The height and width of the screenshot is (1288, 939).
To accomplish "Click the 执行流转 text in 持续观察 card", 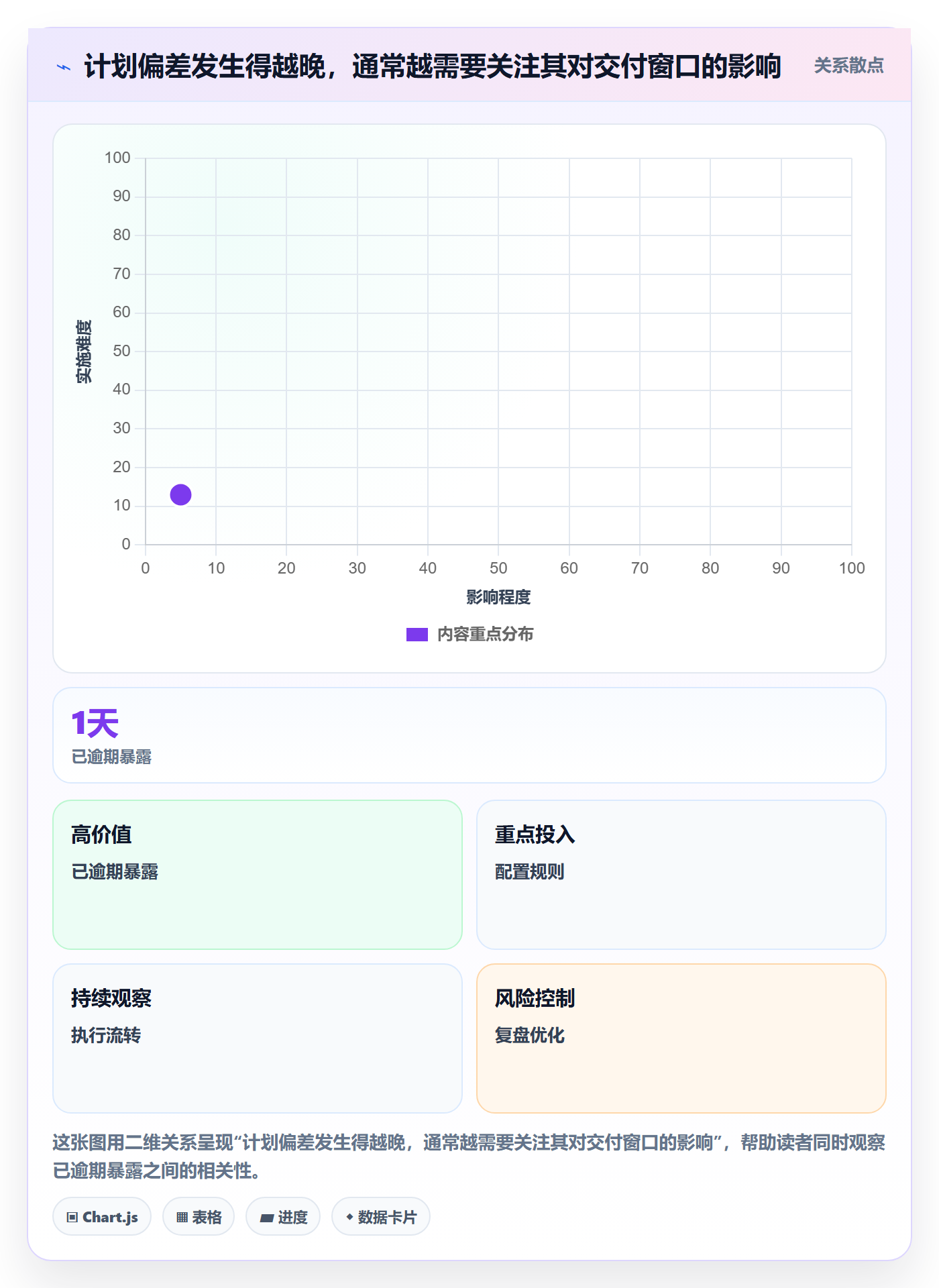I will click(x=106, y=1035).
